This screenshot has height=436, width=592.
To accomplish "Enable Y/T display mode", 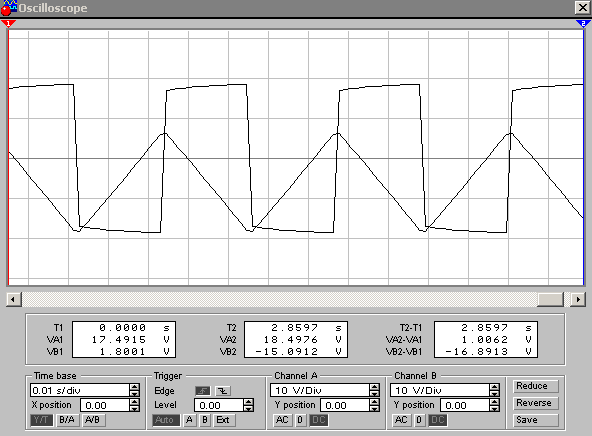I will tap(42, 420).
